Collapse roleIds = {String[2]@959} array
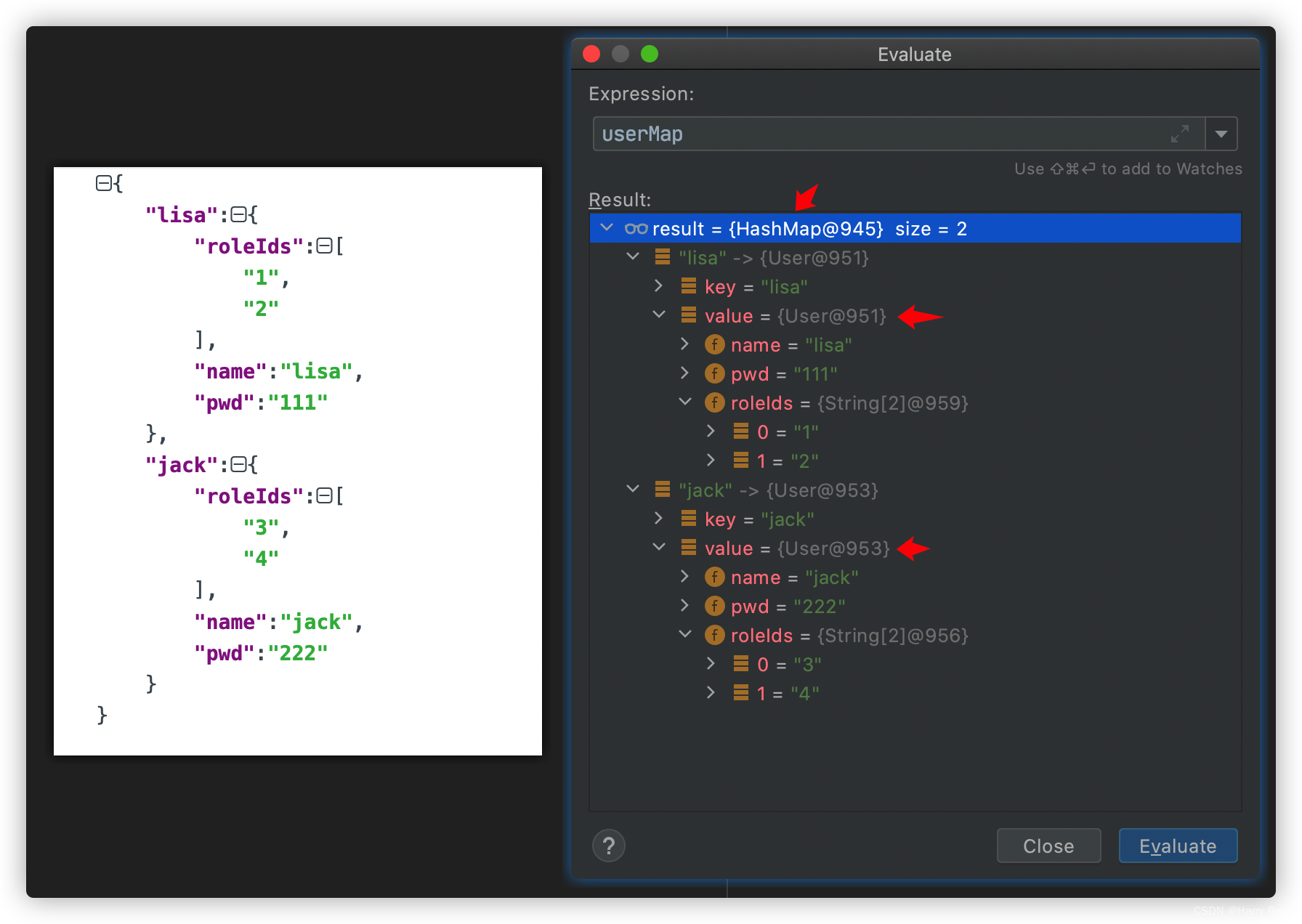The width and height of the screenshot is (1302, 924). [x=685, y=402]
